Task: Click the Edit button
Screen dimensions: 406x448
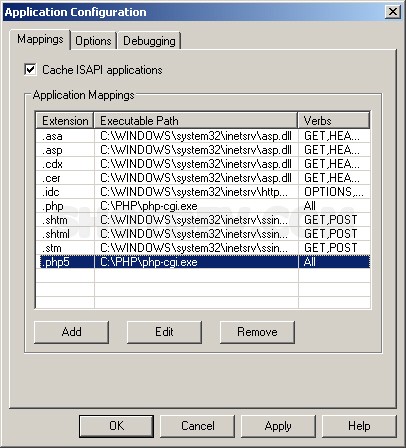Action: pyautogui.click(x=164, y=332)
